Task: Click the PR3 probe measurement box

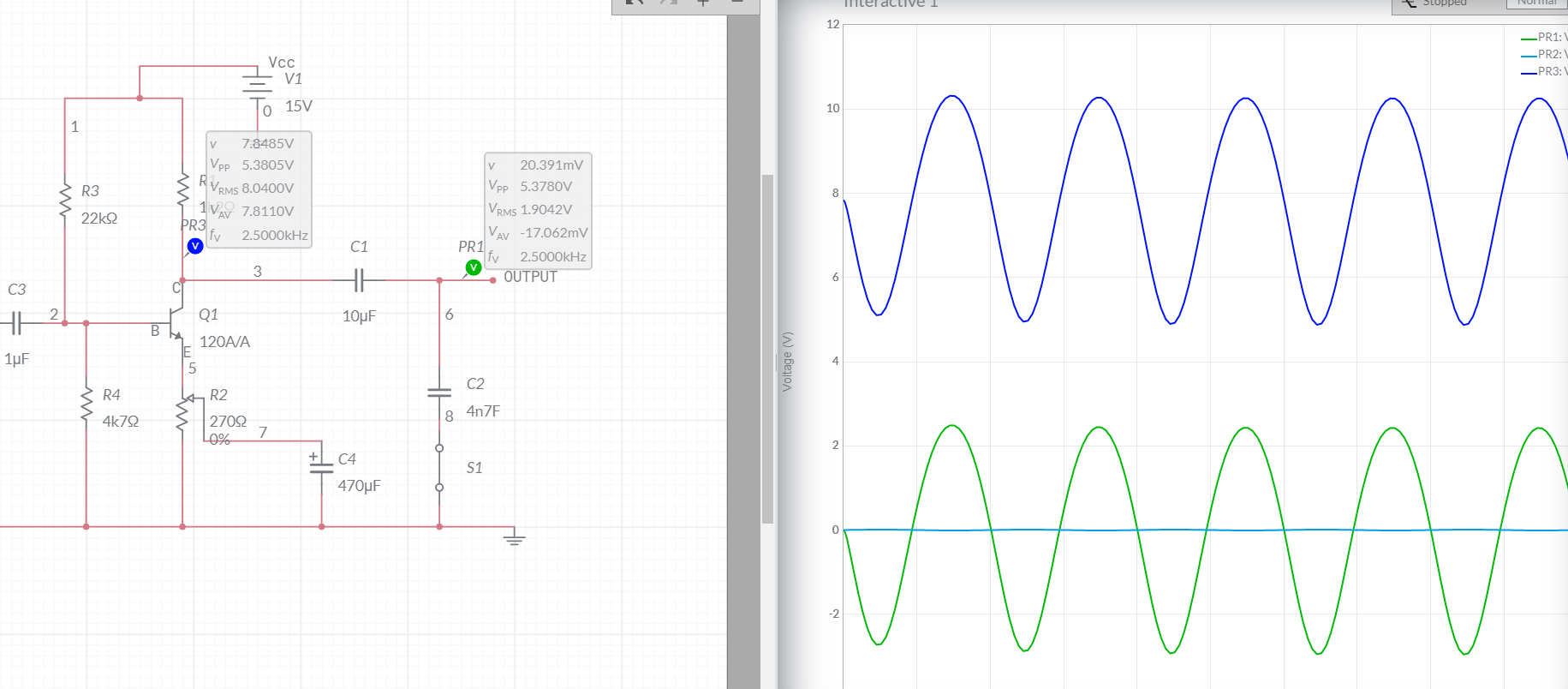Action: 259,189
